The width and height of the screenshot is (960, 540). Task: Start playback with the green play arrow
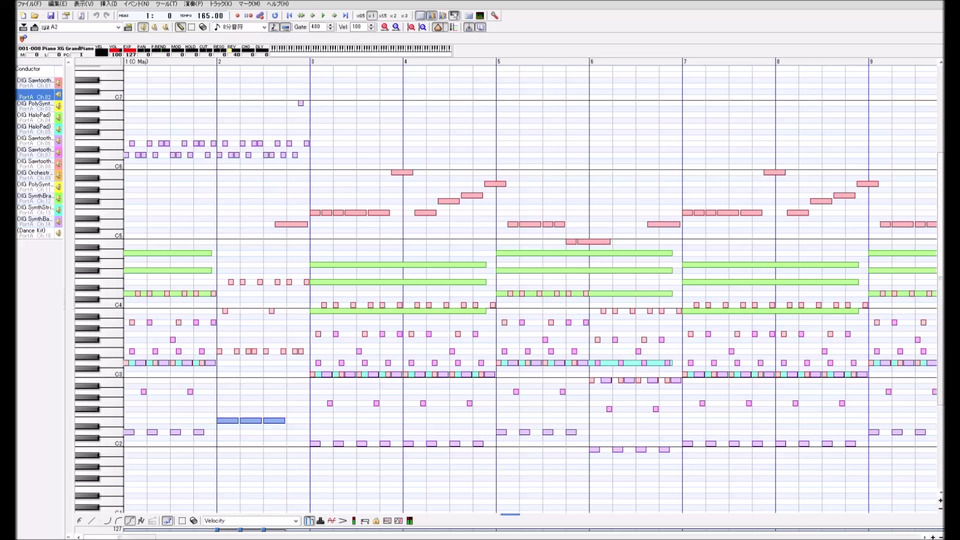323,15
